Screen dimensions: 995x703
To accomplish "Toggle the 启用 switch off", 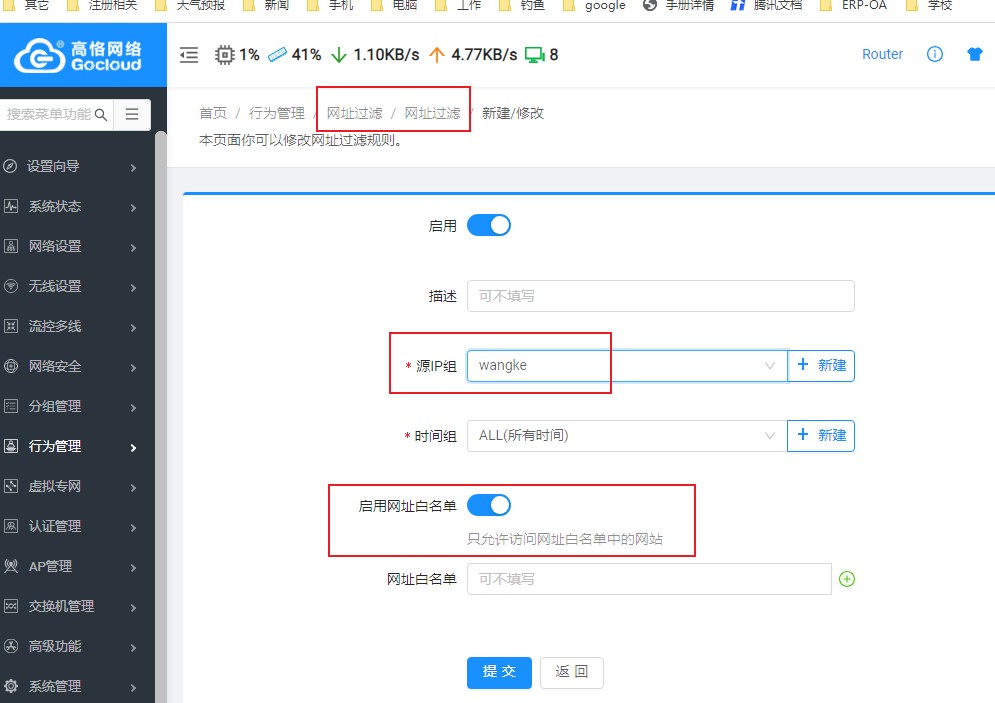I will coord(489,225).
